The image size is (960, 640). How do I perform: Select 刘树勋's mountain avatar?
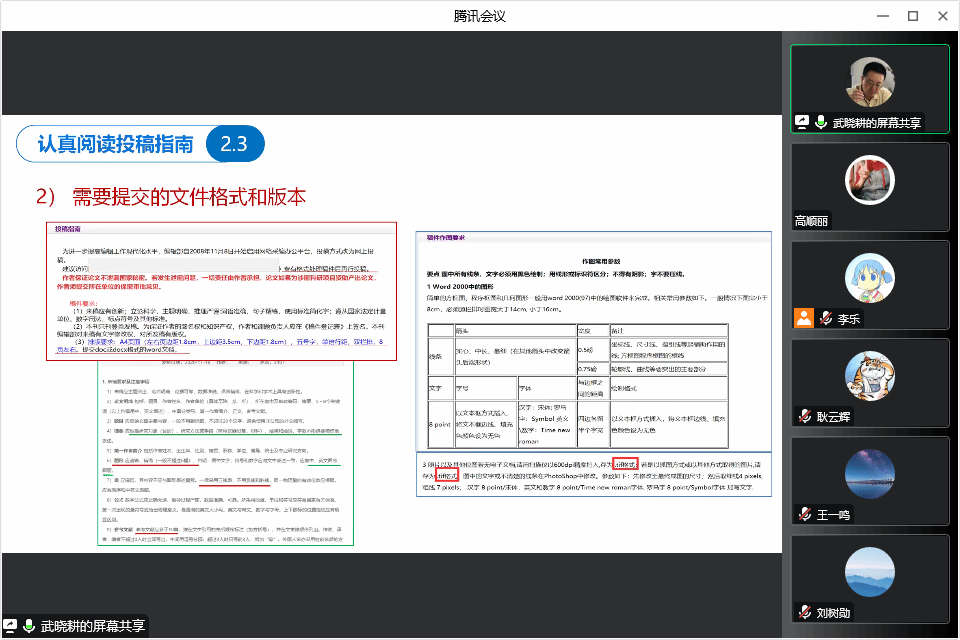(x=869, y=571)
